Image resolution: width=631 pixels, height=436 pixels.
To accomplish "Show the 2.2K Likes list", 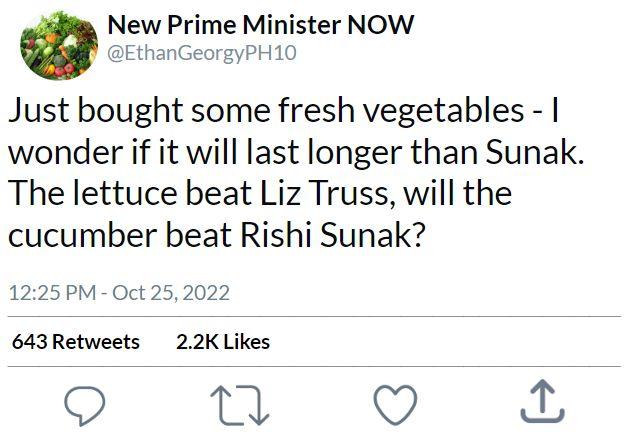I will pyautogui.click(x=223, y=342).
